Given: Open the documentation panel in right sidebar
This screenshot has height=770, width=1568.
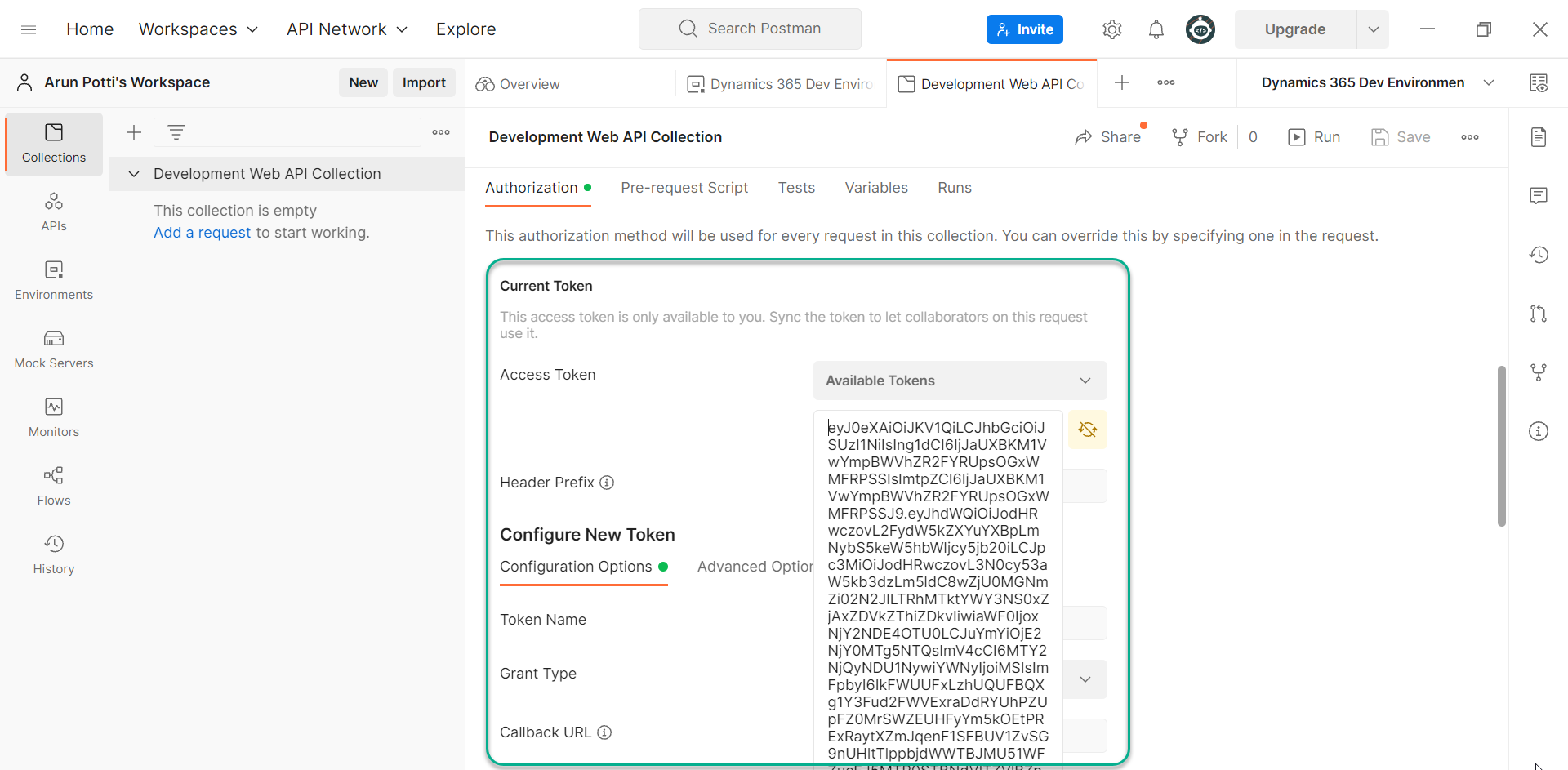Looking at the screenshot, I should pos(1539,136).
